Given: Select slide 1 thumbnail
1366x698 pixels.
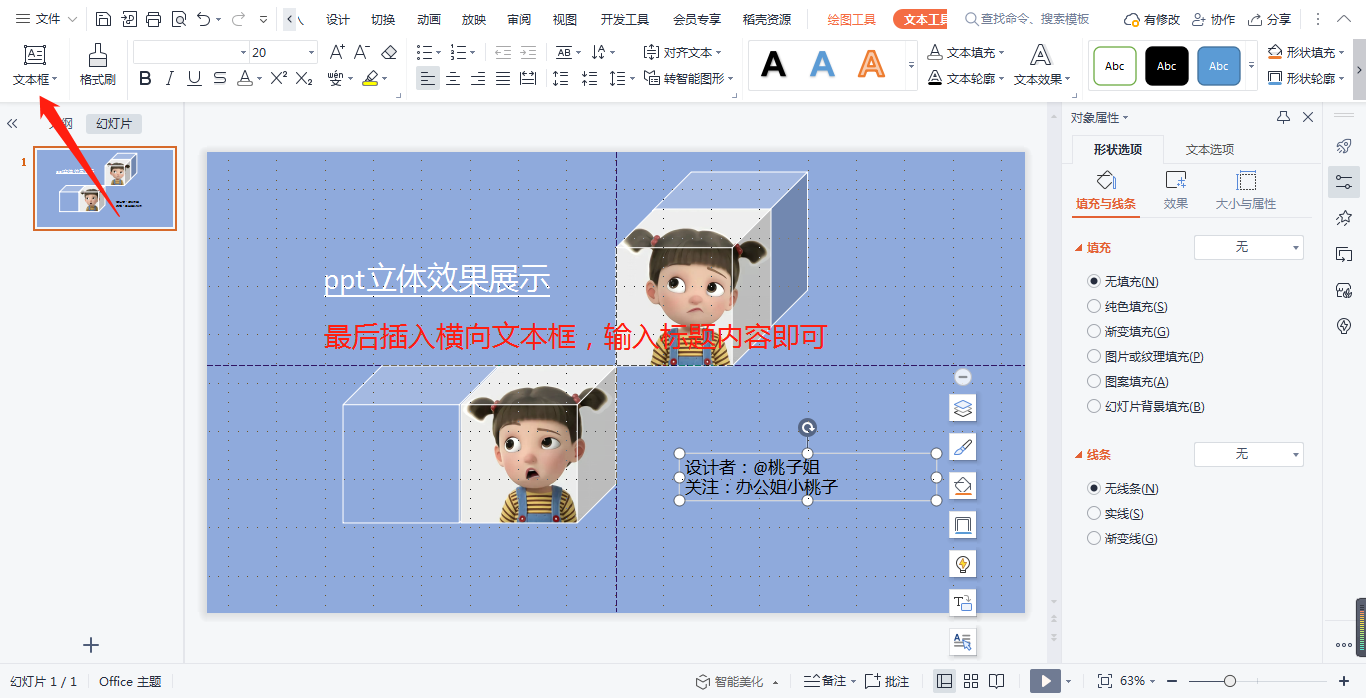Looking at the screenshot, I should point(105,189).
